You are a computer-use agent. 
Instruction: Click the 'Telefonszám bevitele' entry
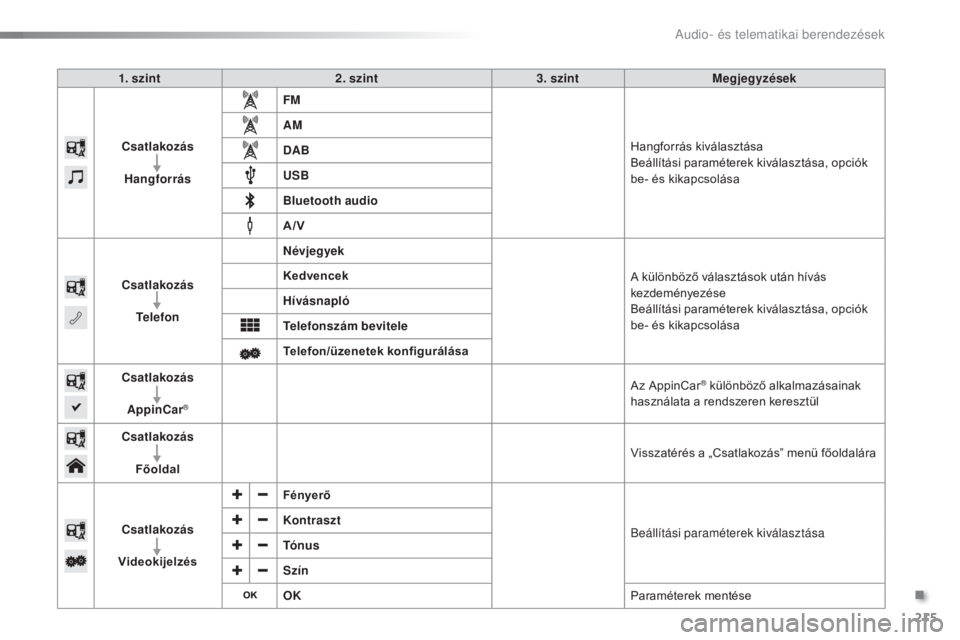pyautogui.click(x=345, y=326)
